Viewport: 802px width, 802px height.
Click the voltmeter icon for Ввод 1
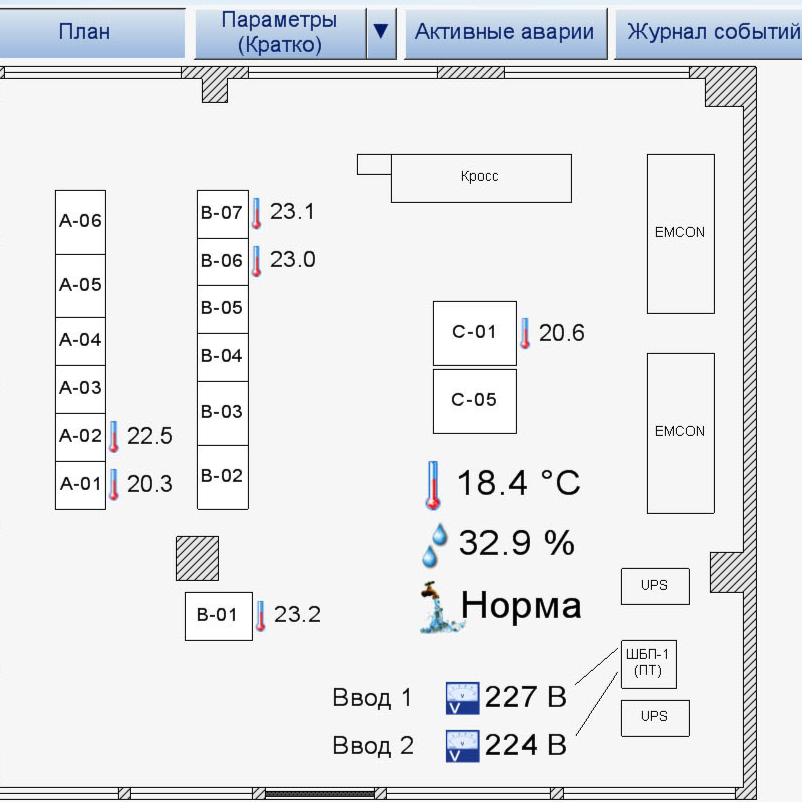pos(462,697)
